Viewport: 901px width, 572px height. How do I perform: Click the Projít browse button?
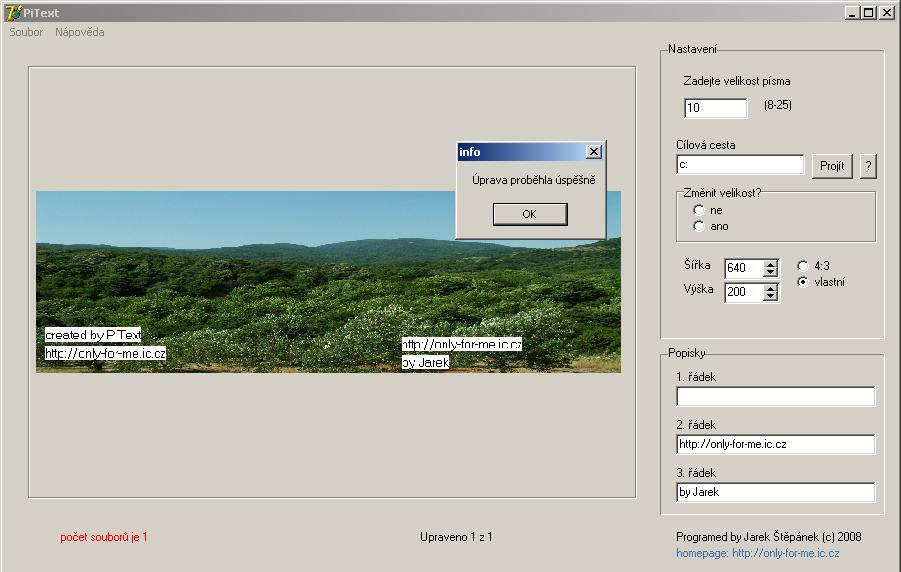point(832,166)
